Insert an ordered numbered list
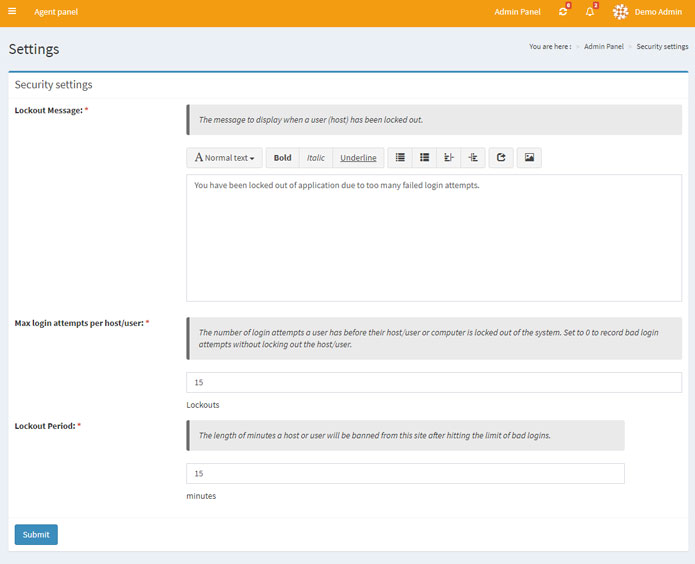695x564 pixels. tap(424, 158)
